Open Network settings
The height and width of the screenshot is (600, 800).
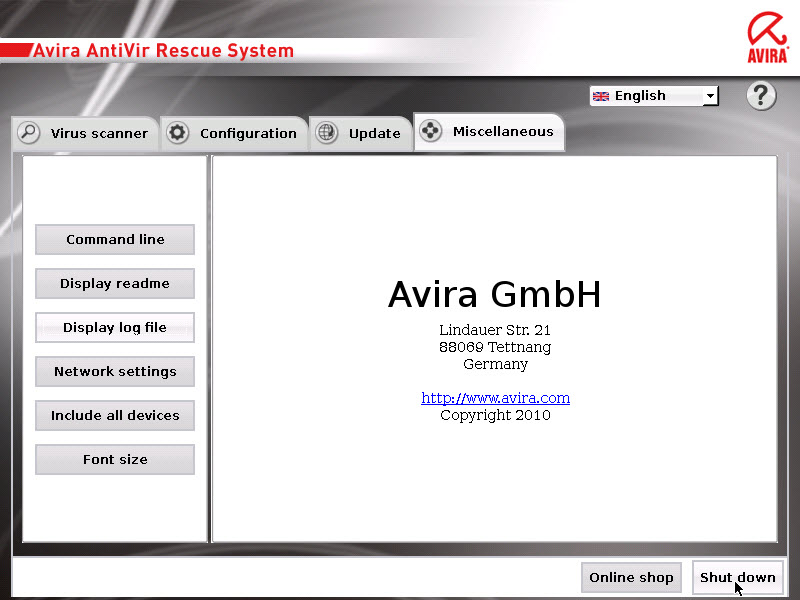(115, 371)
